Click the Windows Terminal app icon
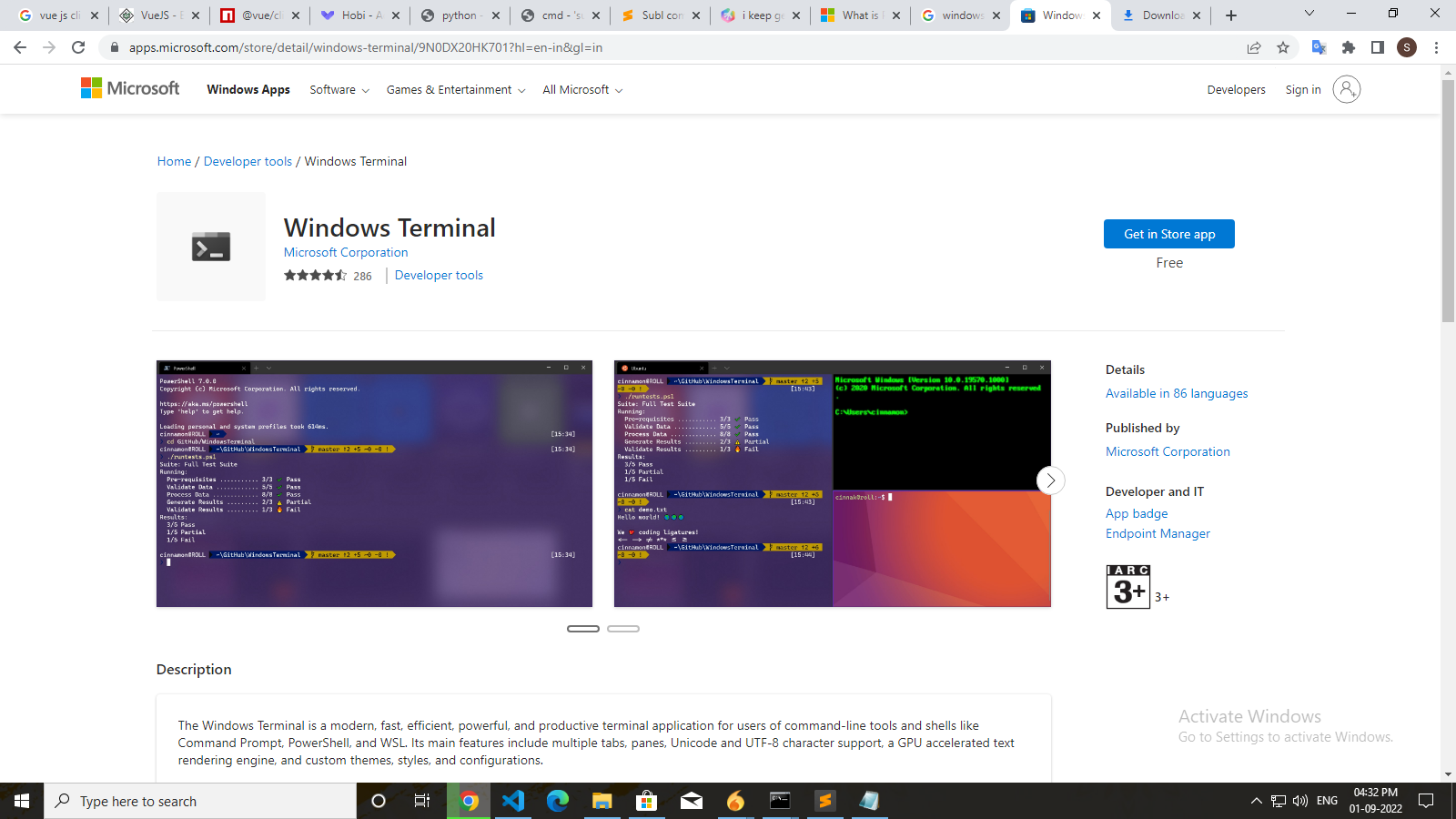The image size is (1456, 819). coord(211,247)
